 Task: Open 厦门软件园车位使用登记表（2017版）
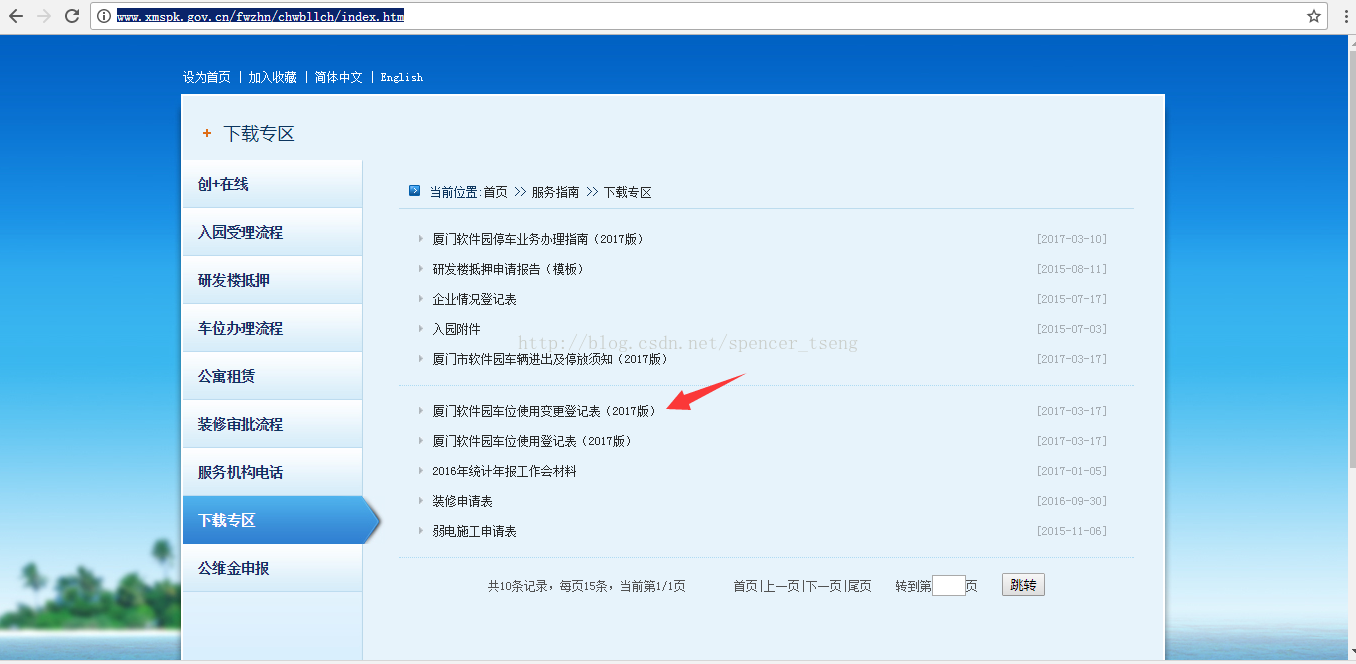532,441
